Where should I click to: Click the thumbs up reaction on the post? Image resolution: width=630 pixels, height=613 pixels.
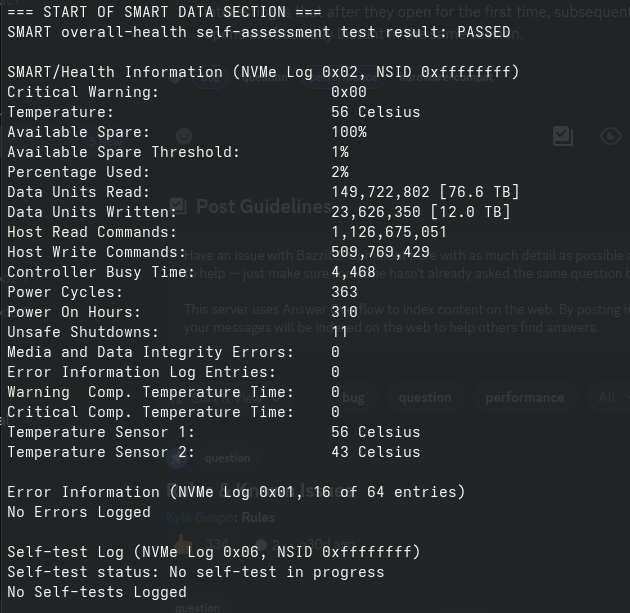pos(182,543)
